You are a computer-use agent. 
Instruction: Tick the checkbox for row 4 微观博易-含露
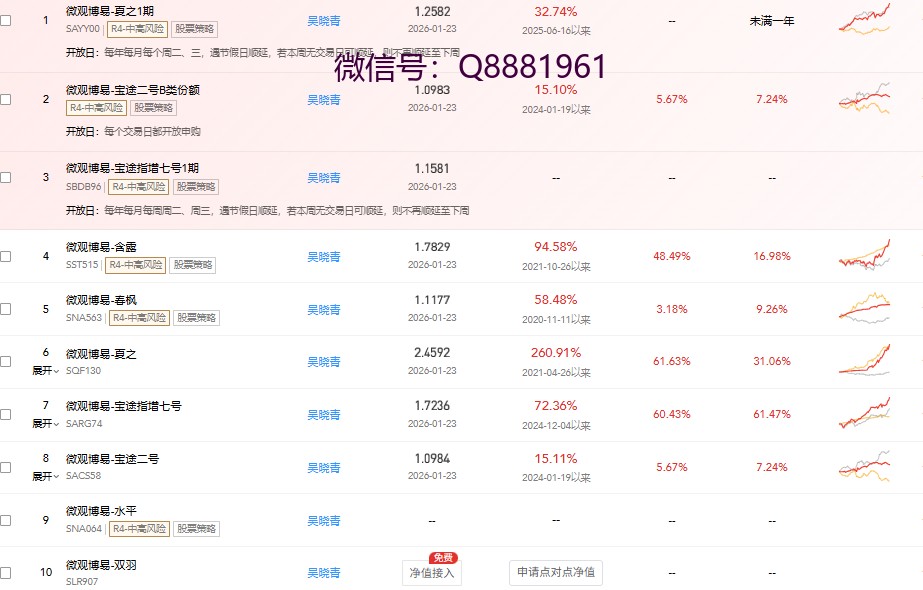6,257
